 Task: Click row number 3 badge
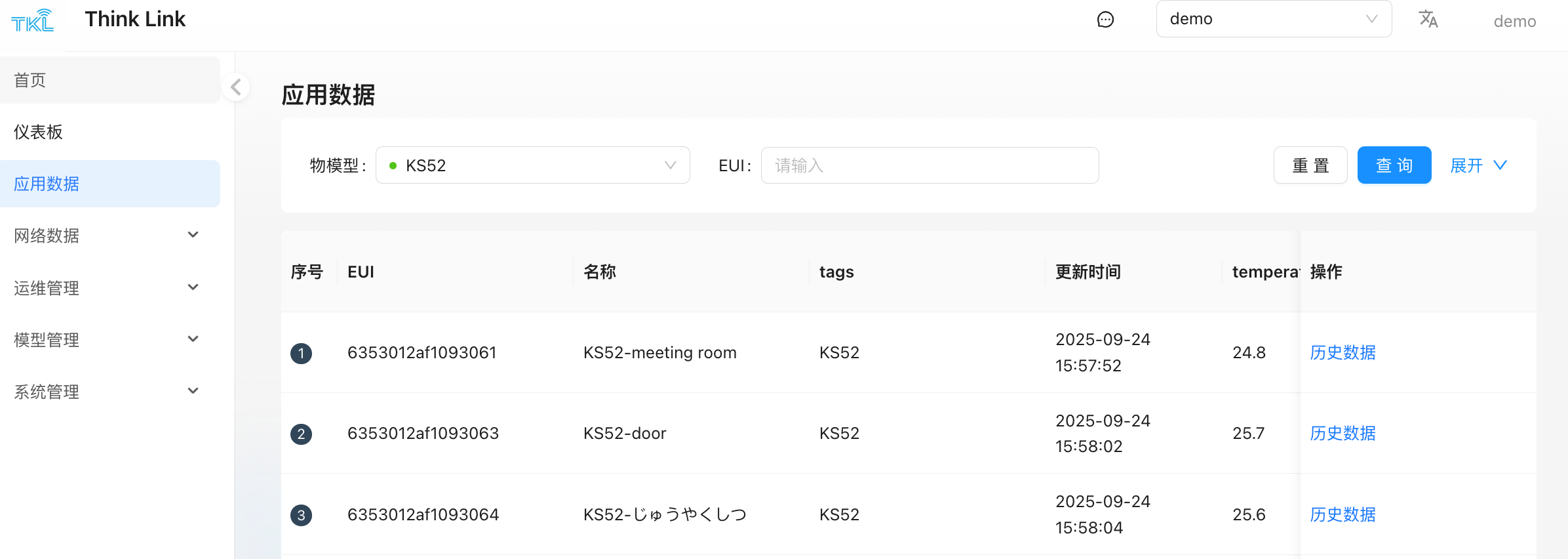pyautogui.click(x=301, y=515)
